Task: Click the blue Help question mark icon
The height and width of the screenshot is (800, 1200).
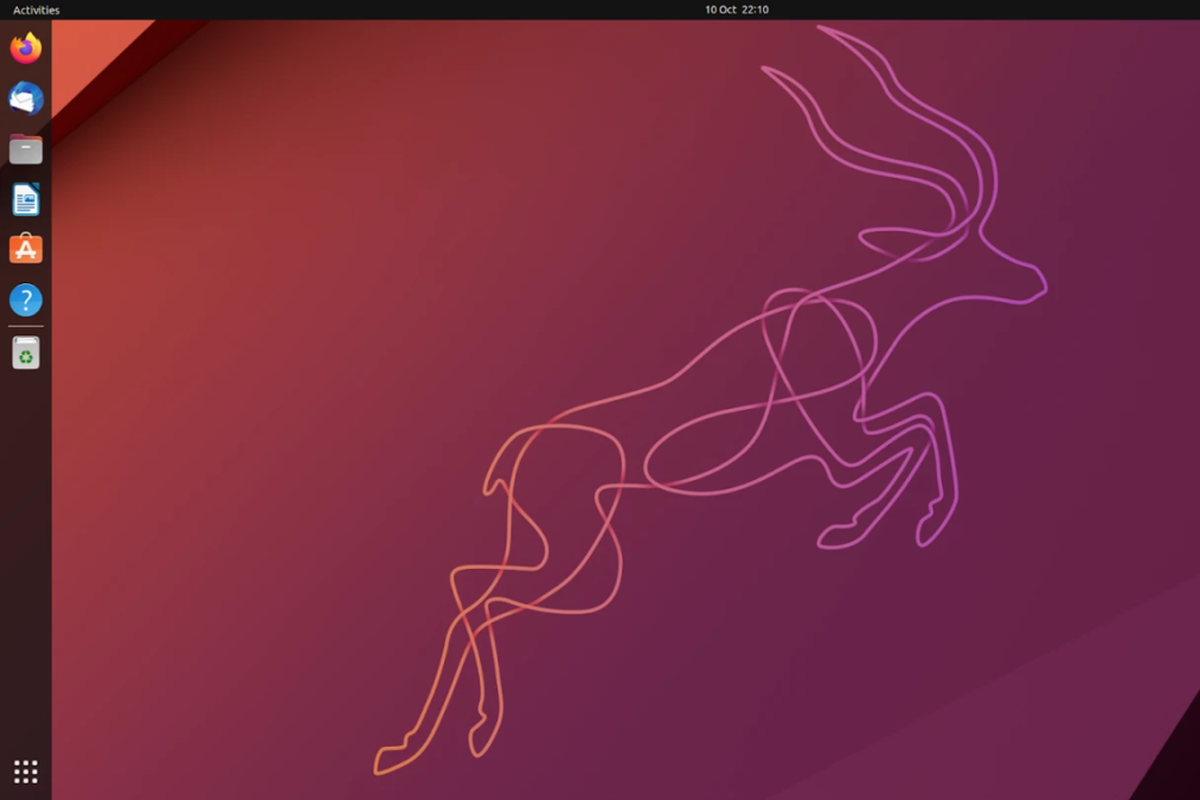Action: pos(26,299)
